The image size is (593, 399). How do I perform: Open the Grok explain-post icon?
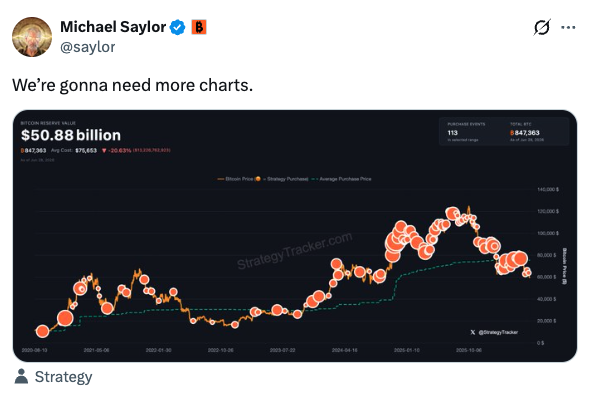(x=542, y=27)
